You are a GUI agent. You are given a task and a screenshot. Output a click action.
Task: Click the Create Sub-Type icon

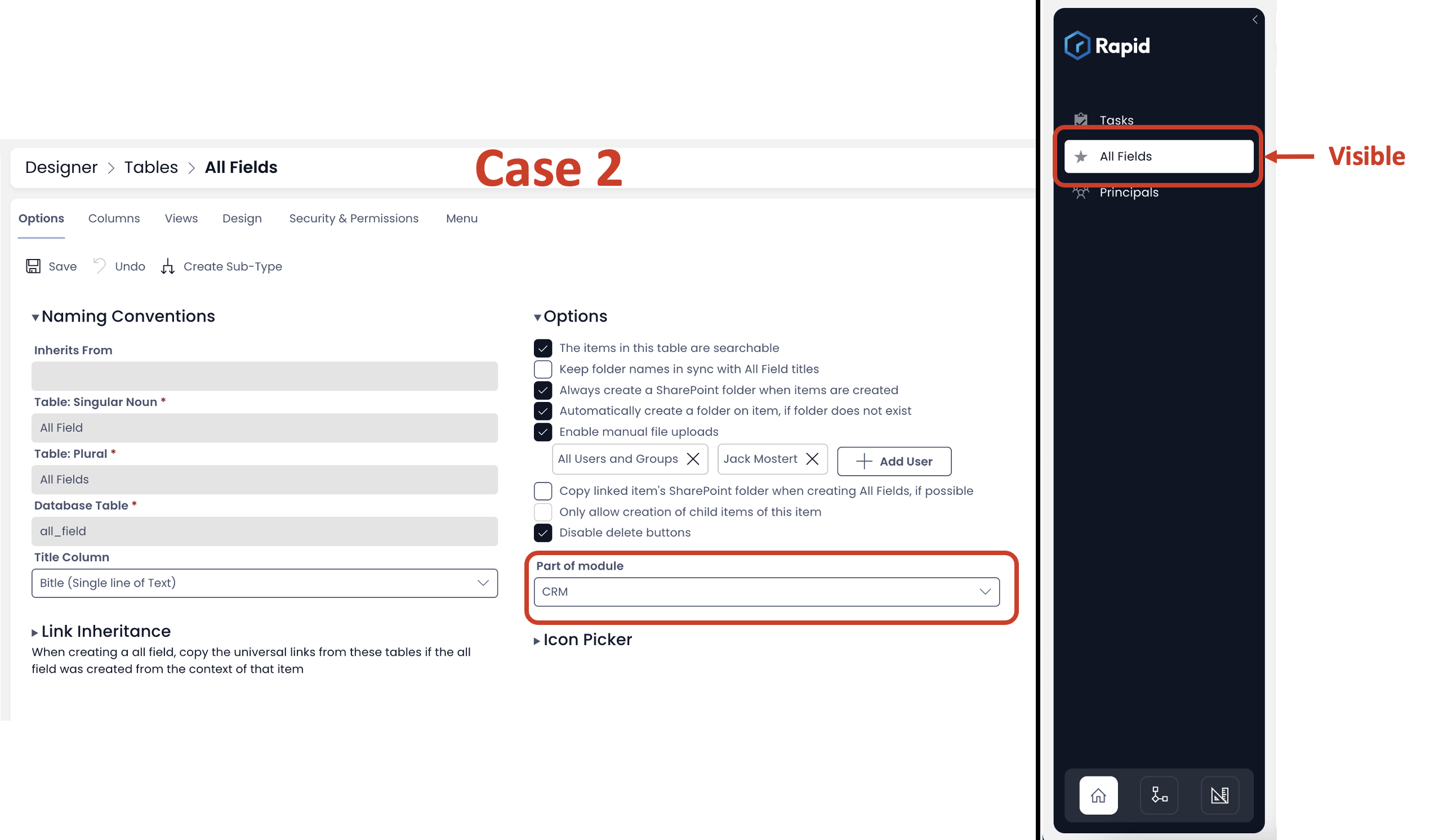tap(168, 266)
